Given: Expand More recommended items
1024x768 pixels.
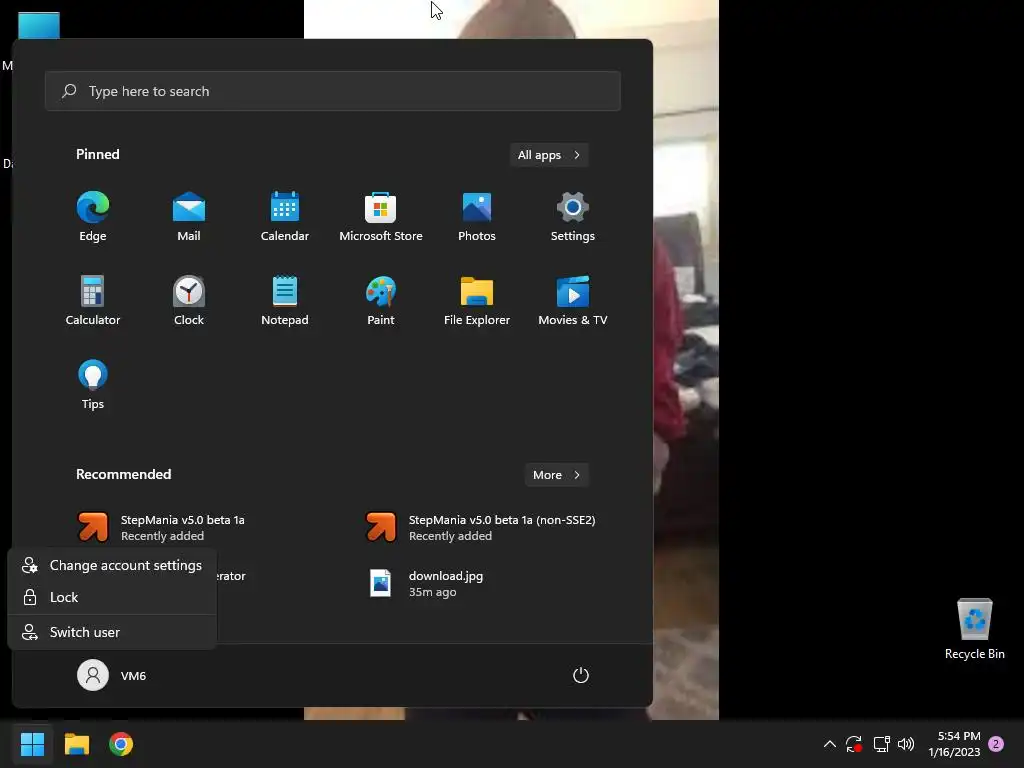Looking at the screenshot, I should (x=556, y=475).
